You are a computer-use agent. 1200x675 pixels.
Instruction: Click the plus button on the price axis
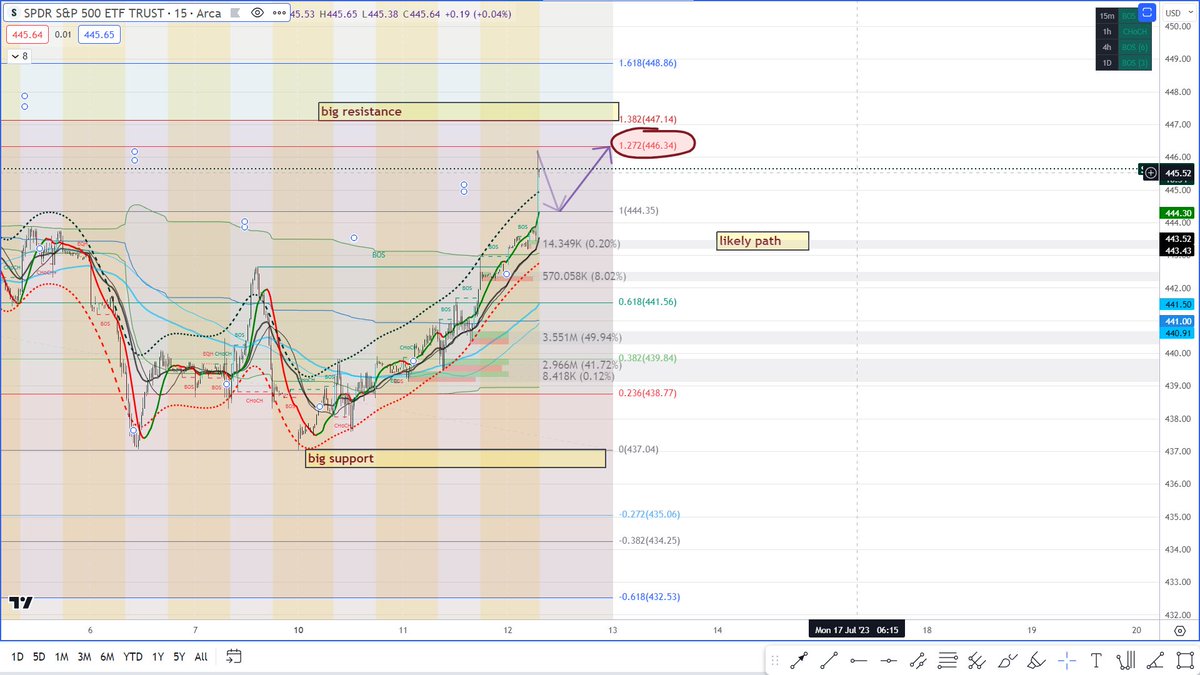(1151, 173)
